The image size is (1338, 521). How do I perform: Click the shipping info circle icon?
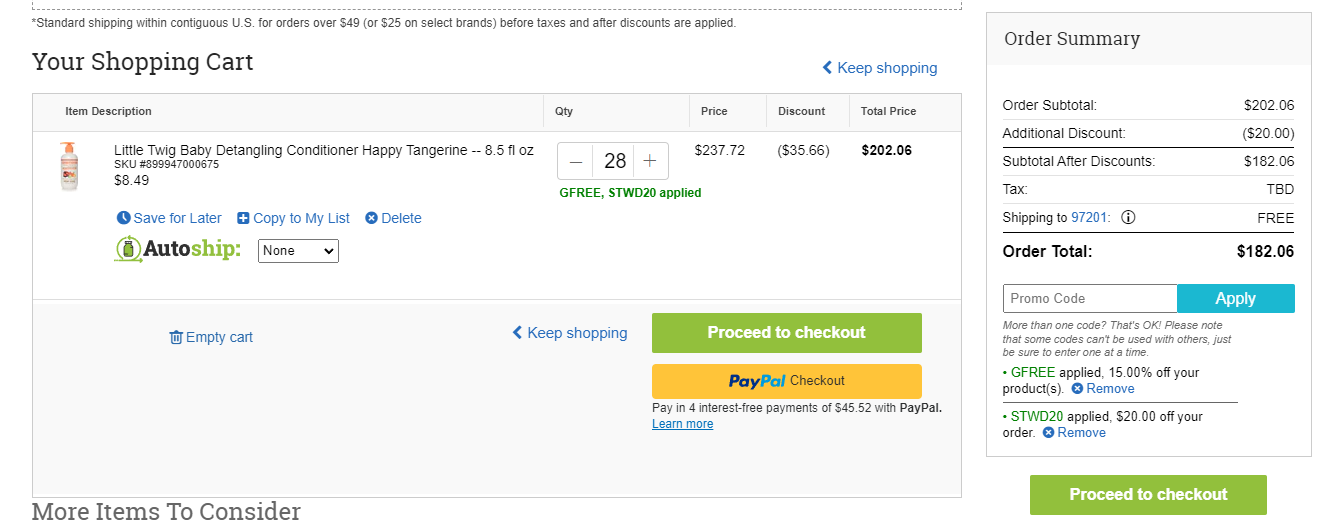(x=1128, y=217)
